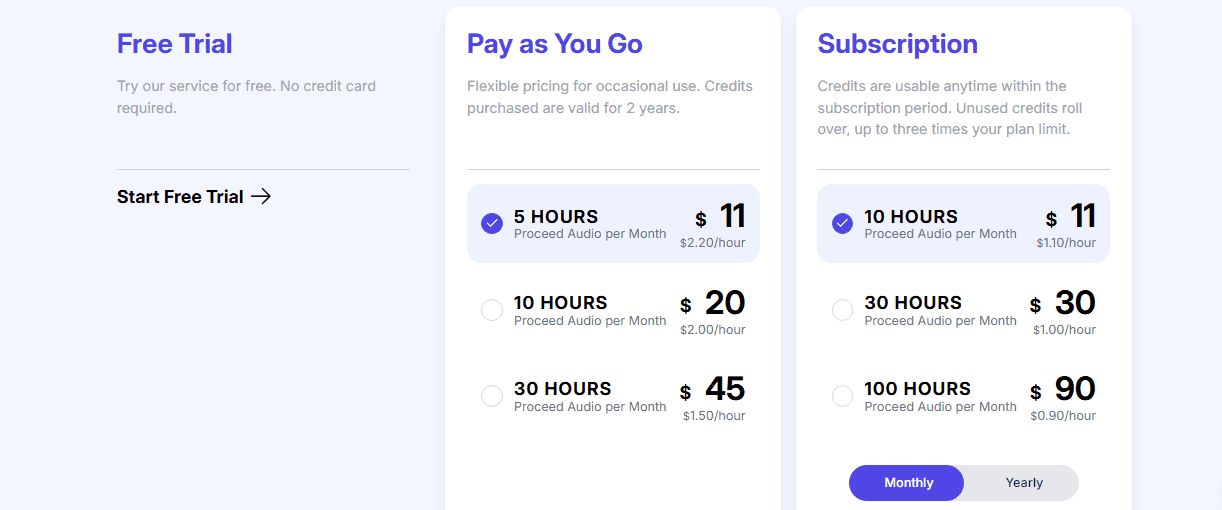This screenshot has height=510, width=1222.
Task: Click the Start Free Trial link
Action: [181, 197]
